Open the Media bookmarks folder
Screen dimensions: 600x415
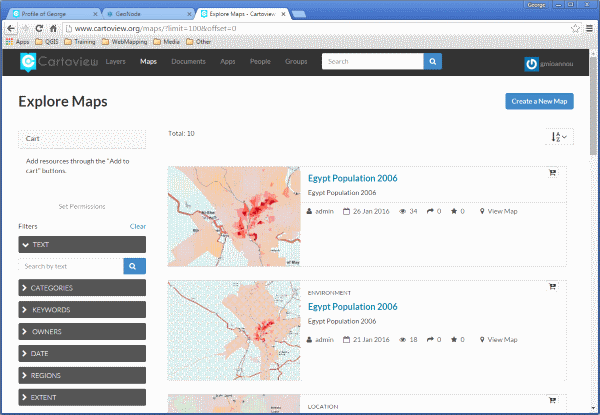(x=166, y=42)
